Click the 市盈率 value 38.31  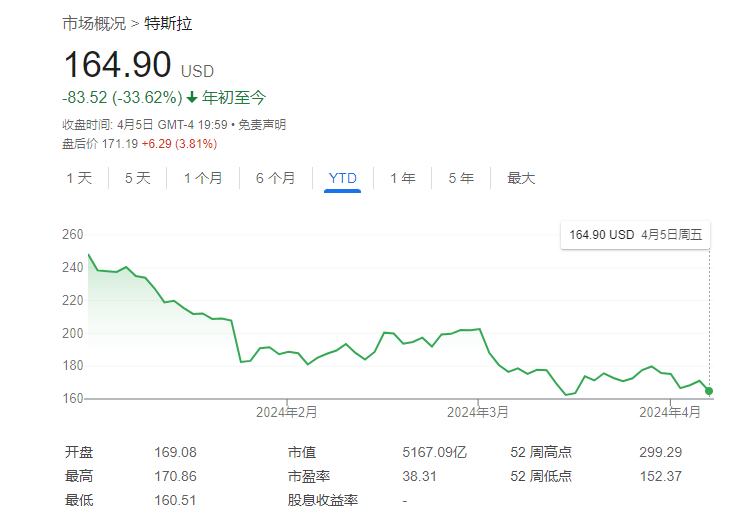pyautogui.click(x=419, y=476)
